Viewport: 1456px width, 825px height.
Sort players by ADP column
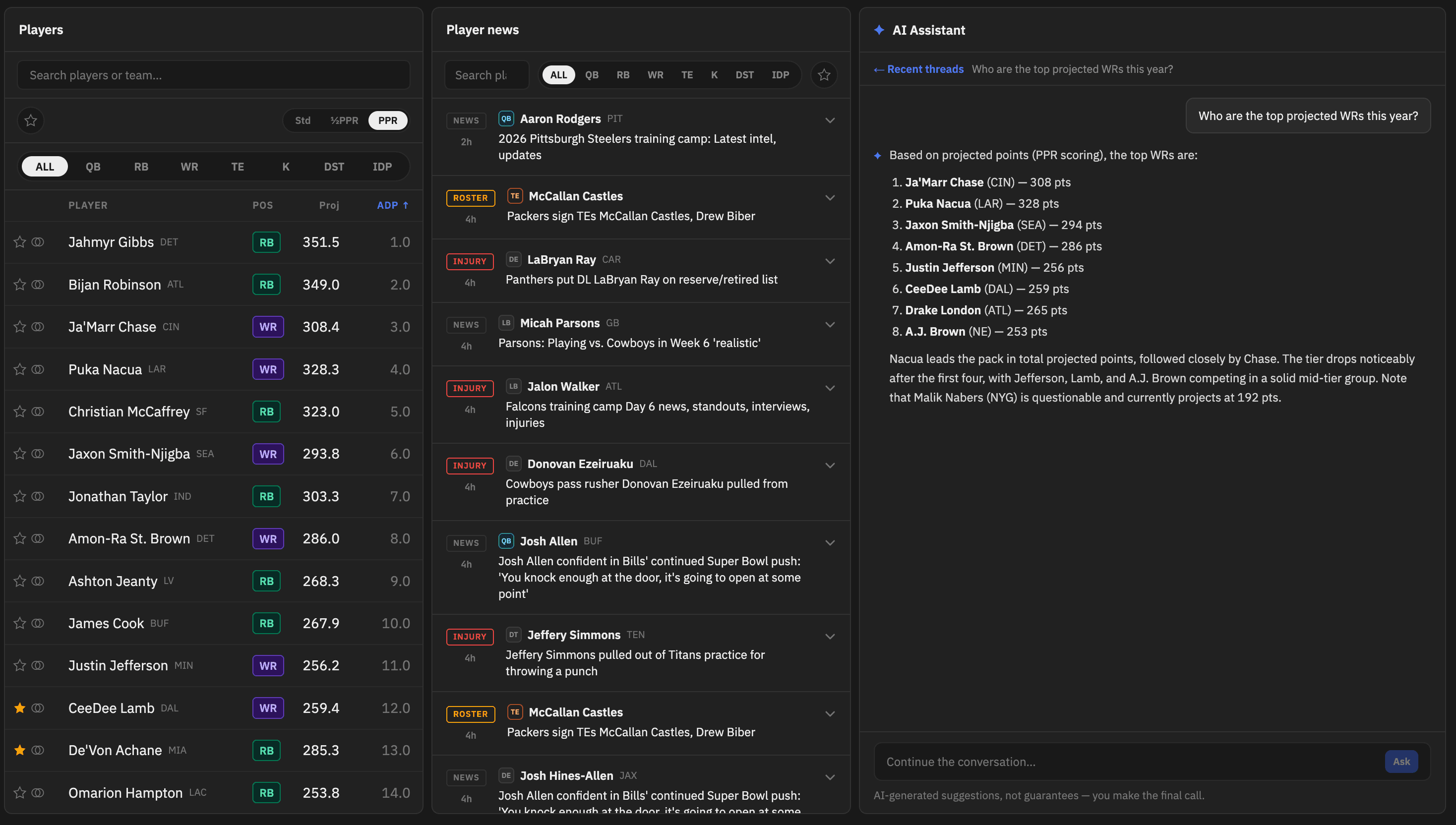pos(392,205)
